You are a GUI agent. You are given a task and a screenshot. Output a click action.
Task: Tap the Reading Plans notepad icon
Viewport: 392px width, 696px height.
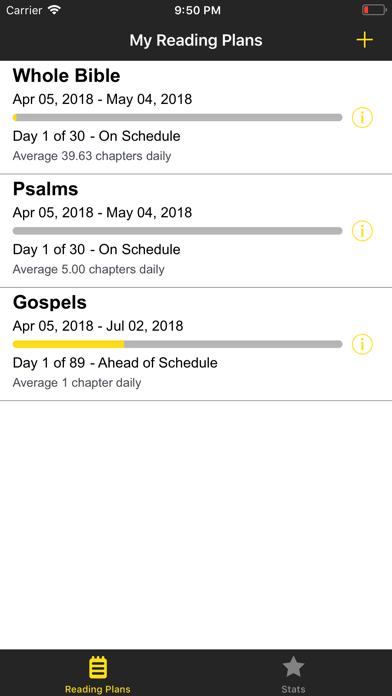(x=98, y=667)
